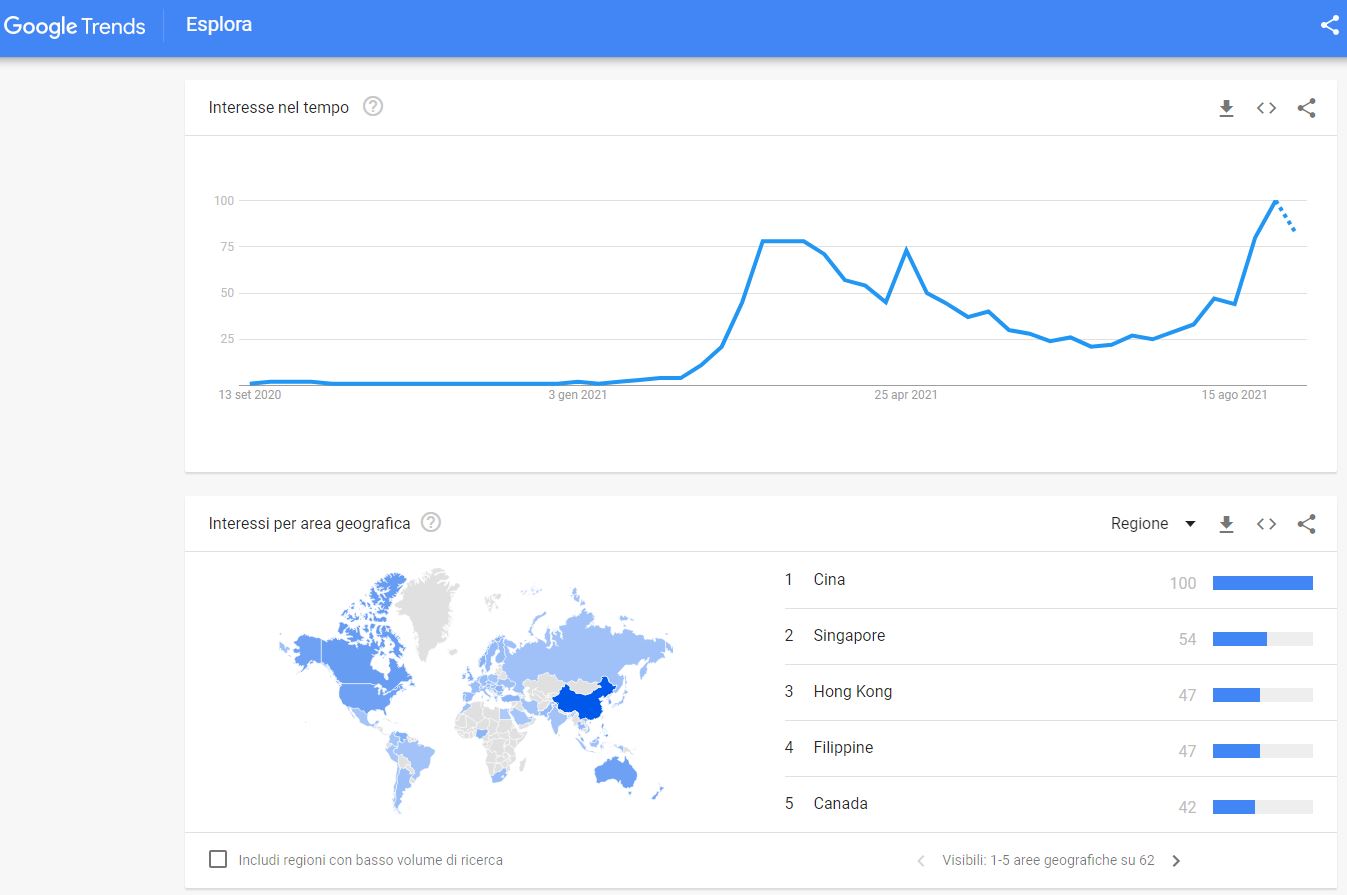The image size is (1347, 895).
Task: Open the Regione dropdown
Action: 1153,524
